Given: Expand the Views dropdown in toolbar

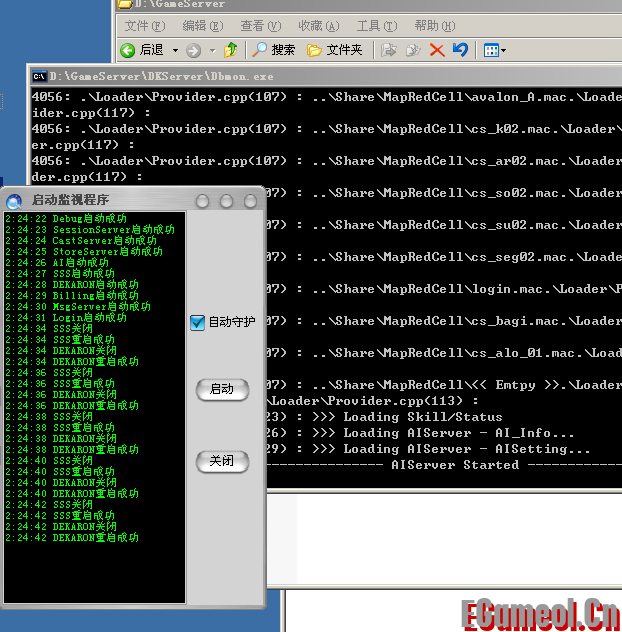Looking at the screenshot, I should (503, 50).
